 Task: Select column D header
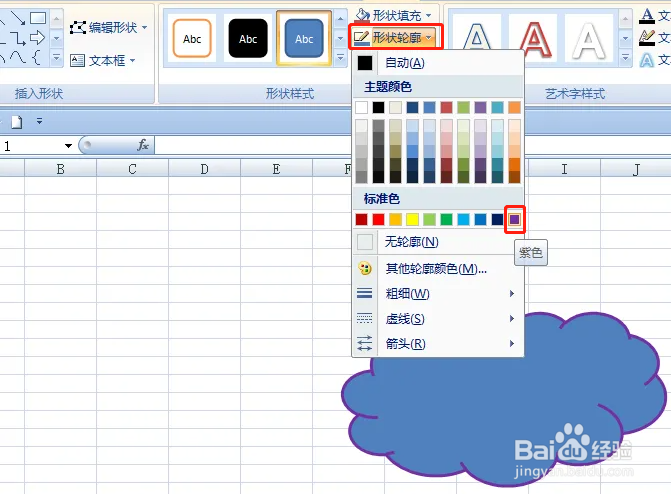tap(205, 169)
